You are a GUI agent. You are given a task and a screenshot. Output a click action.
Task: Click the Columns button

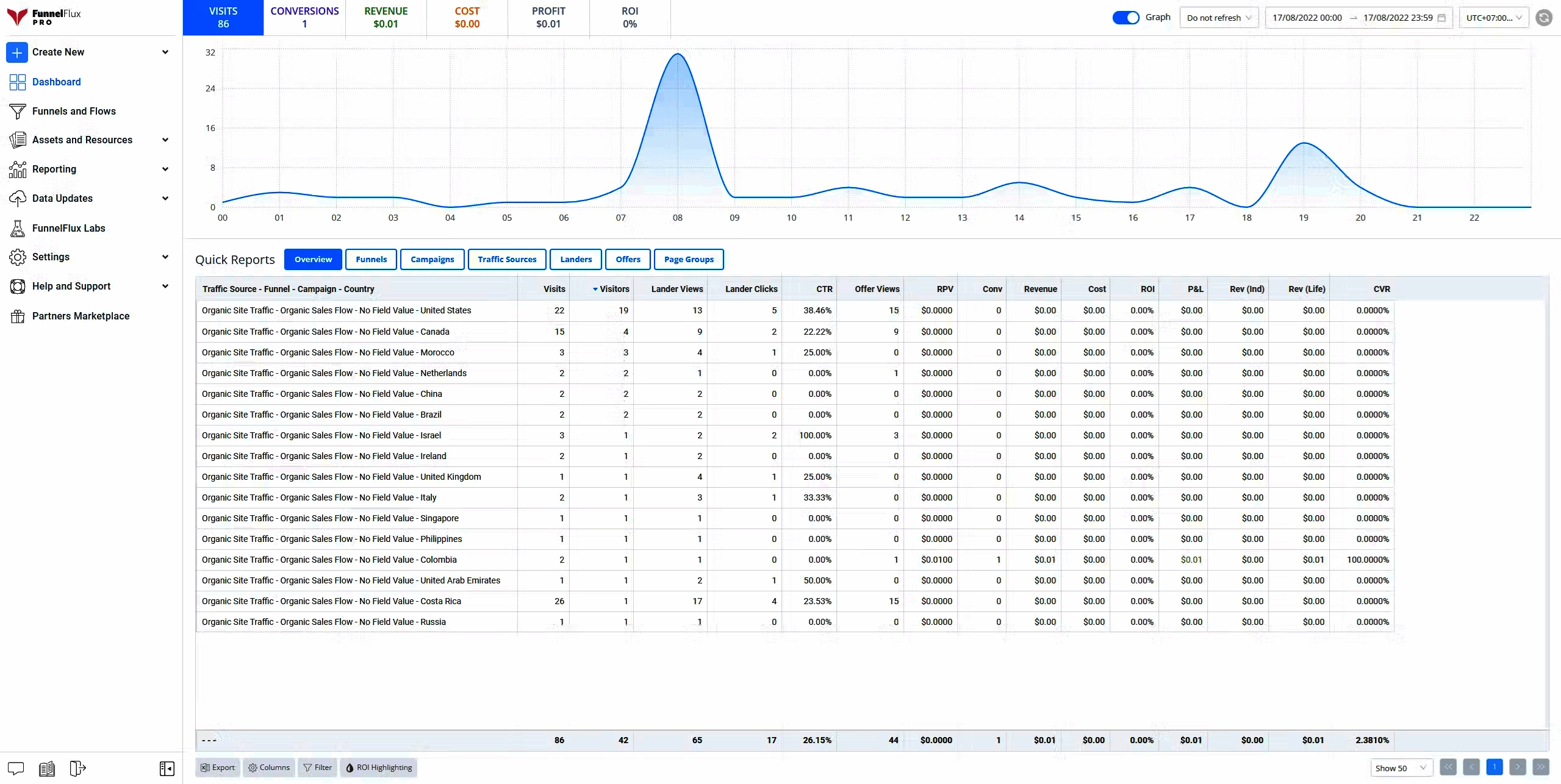(269, 768)
